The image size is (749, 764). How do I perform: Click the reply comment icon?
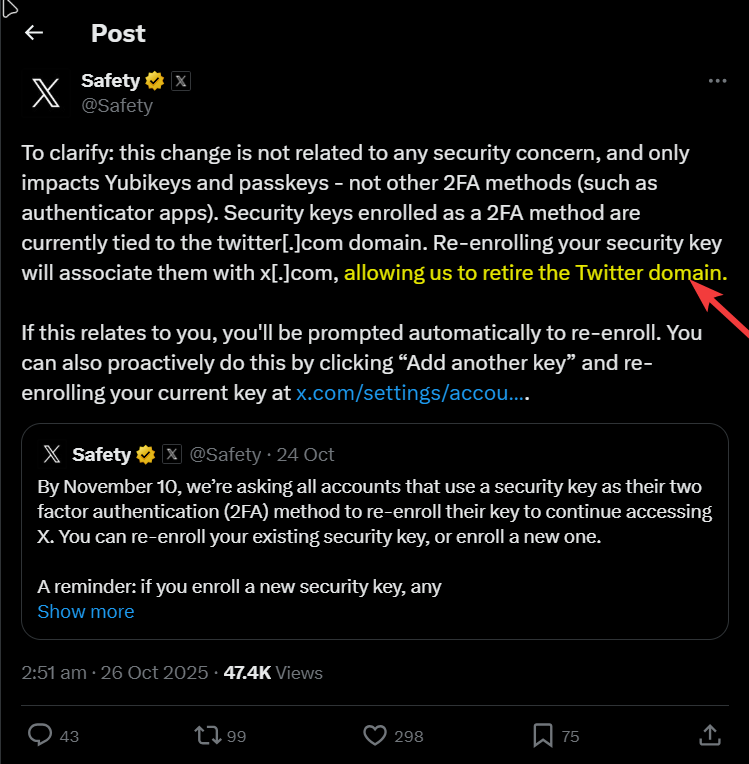click(x=40, y=736)
